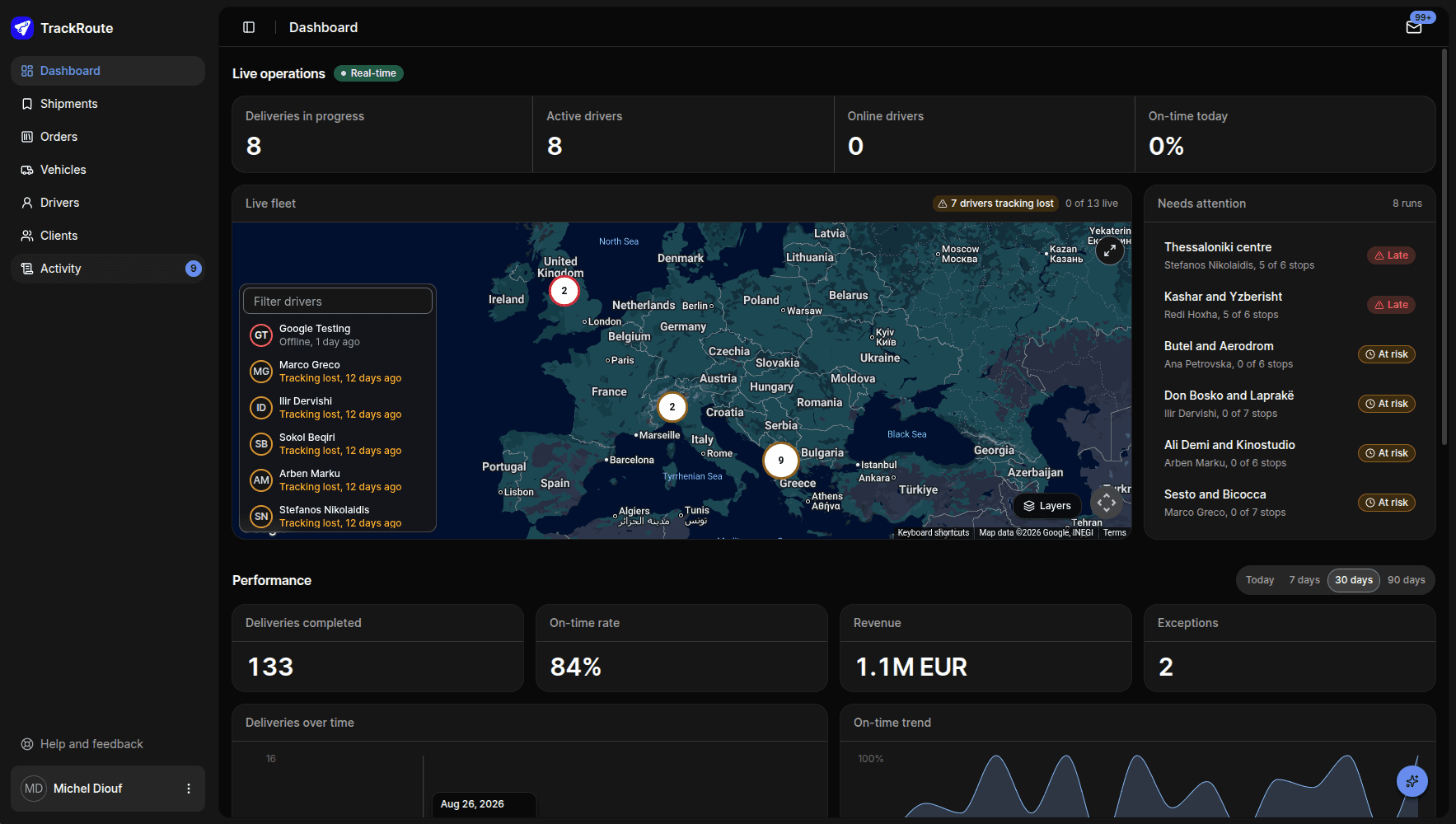Click the Activity badge showing 9
The image size is (1456, 824).
[x=194, y=269]
